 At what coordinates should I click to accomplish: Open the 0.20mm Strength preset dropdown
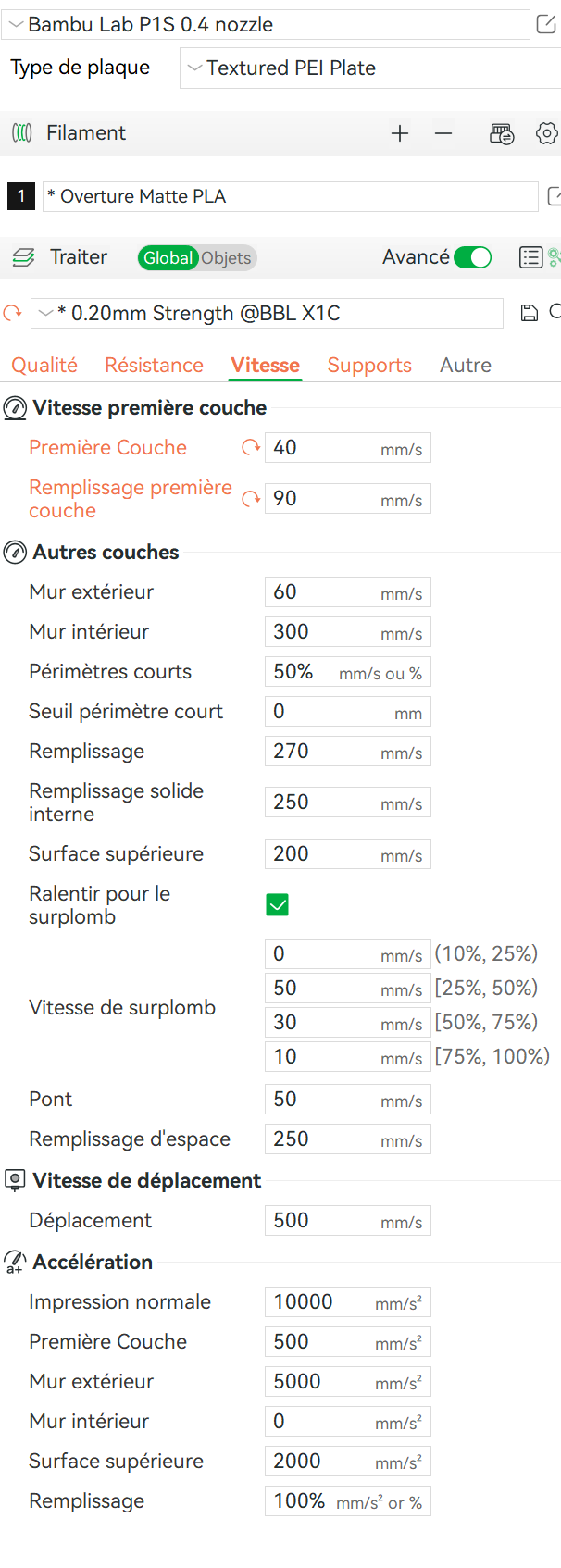coord(267,314)
